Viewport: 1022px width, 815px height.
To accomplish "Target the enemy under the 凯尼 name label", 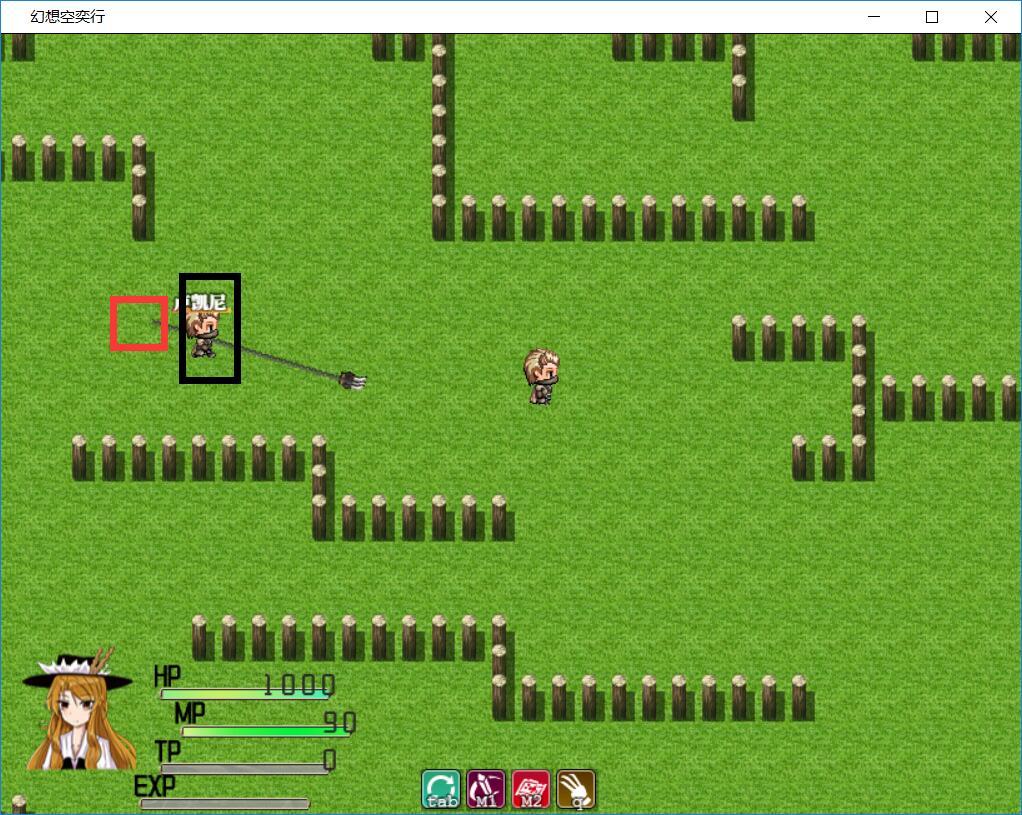I will (205, 334).
